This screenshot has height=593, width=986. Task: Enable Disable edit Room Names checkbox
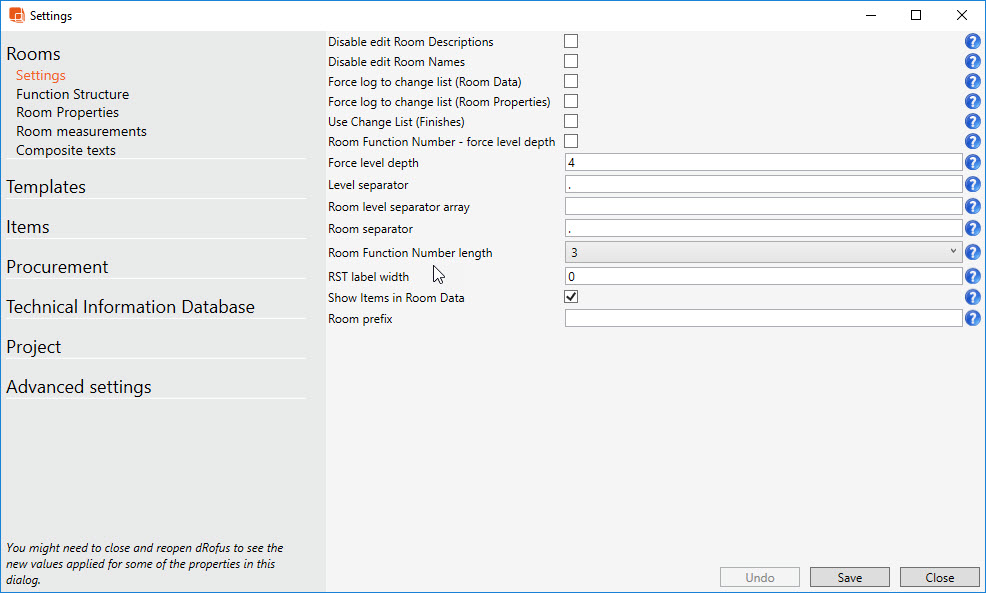571,62
